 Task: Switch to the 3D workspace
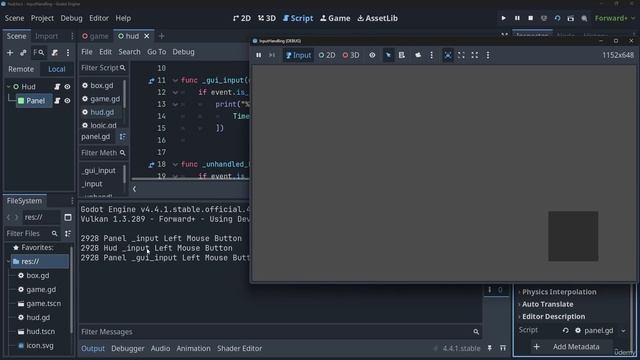(267, 18)
